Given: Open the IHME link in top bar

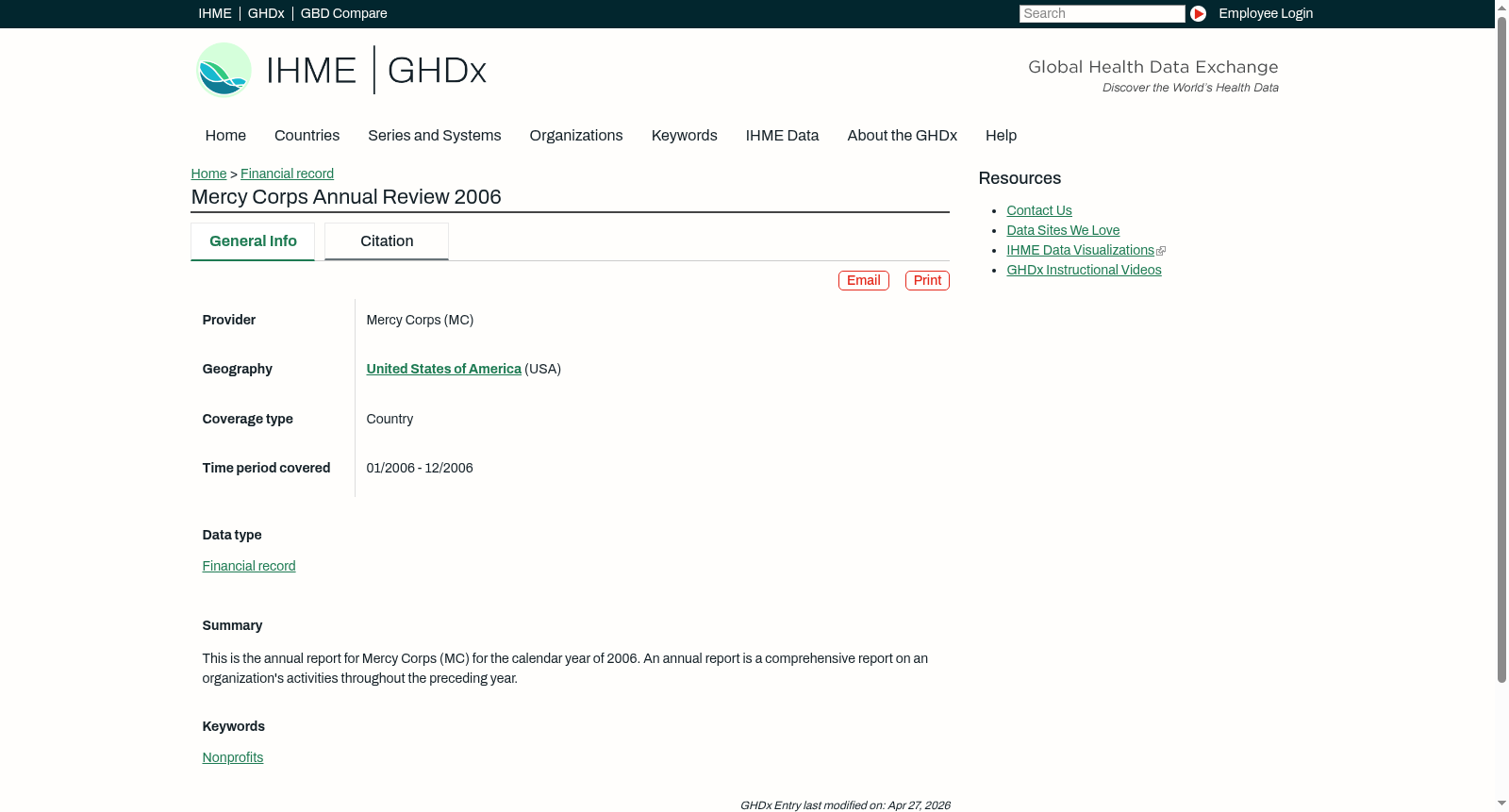Looking at the screenshot, I should pyautogui.click(x=215, y=13).
